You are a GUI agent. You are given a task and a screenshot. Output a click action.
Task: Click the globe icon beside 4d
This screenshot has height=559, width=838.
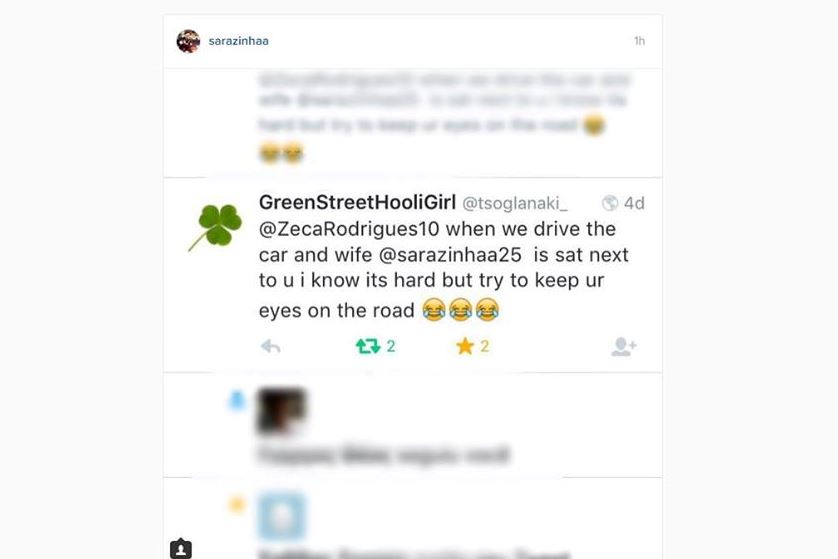click(610, 203)
